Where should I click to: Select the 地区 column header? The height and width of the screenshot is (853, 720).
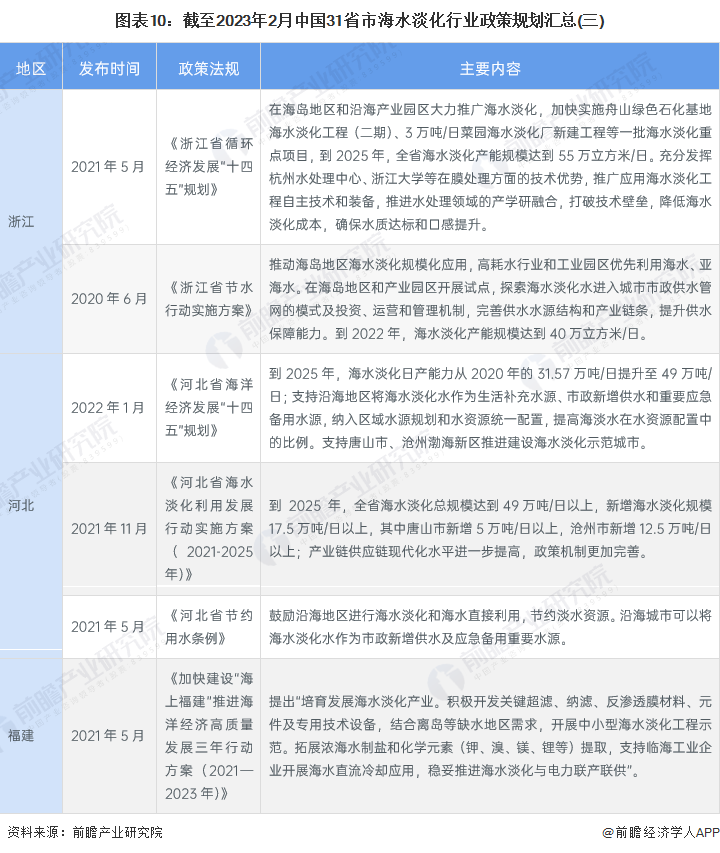(x=31, y=69)
